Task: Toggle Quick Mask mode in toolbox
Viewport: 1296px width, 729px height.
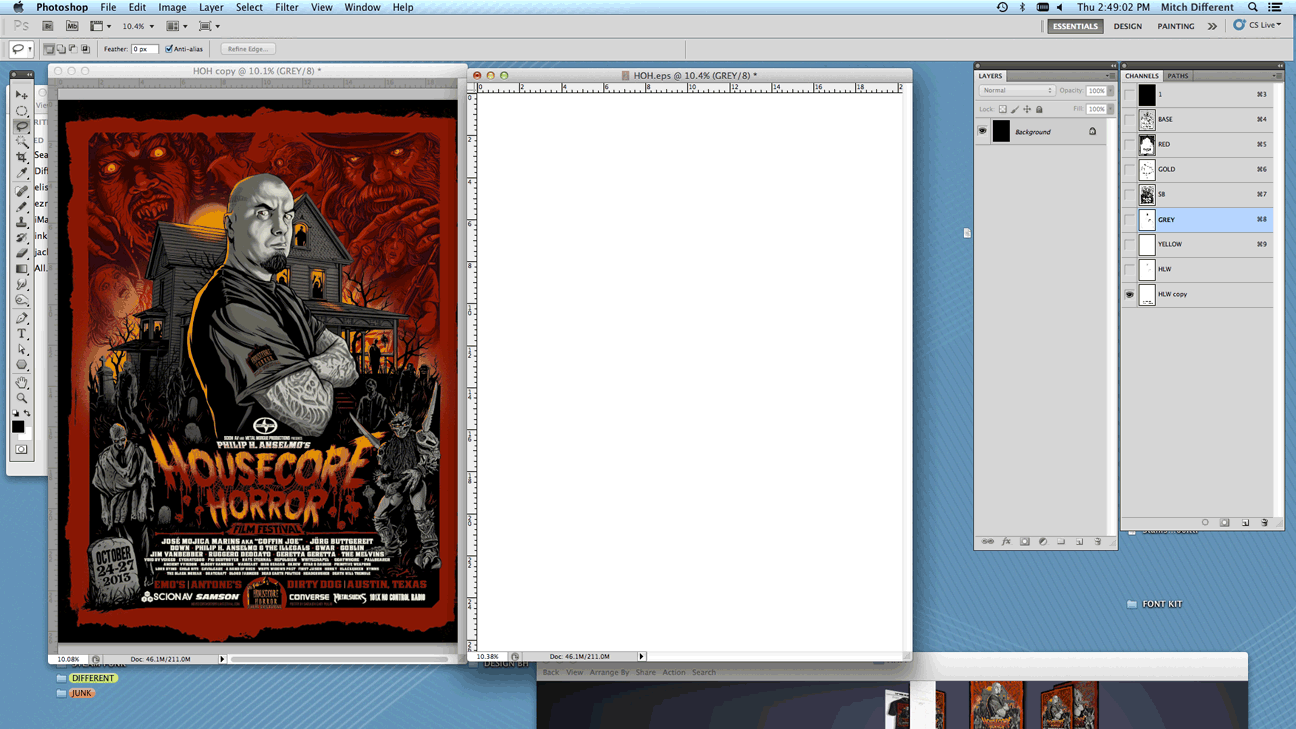Action: coord(21,450)
